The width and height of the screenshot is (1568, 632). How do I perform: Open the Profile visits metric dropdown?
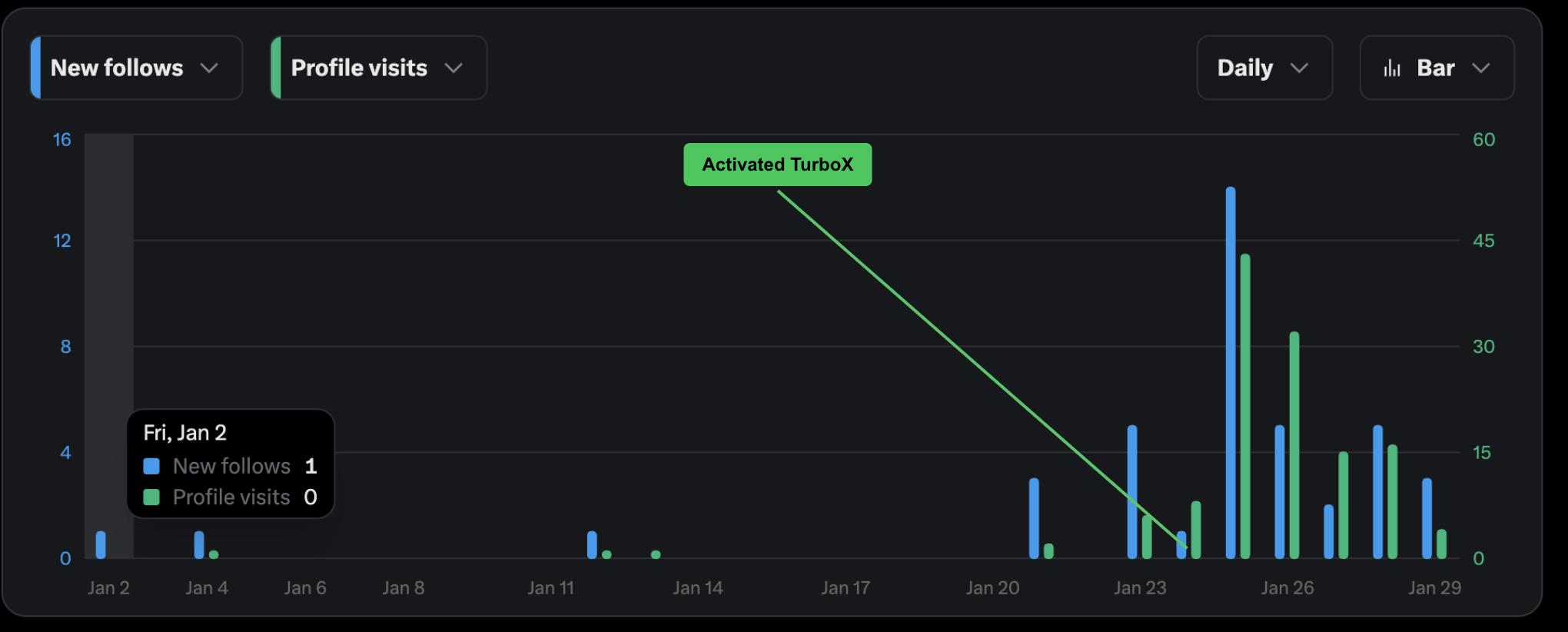coord(379,68)
